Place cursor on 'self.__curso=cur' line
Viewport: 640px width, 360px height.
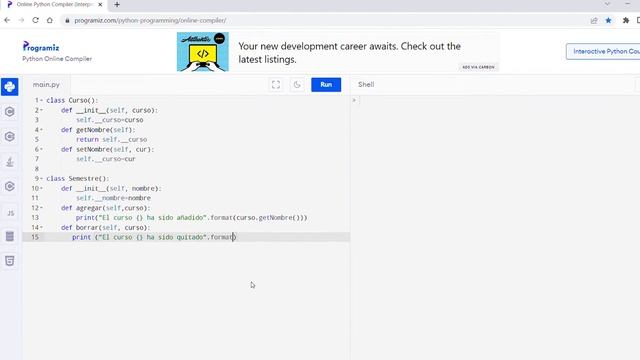click(x=106, y=159)
